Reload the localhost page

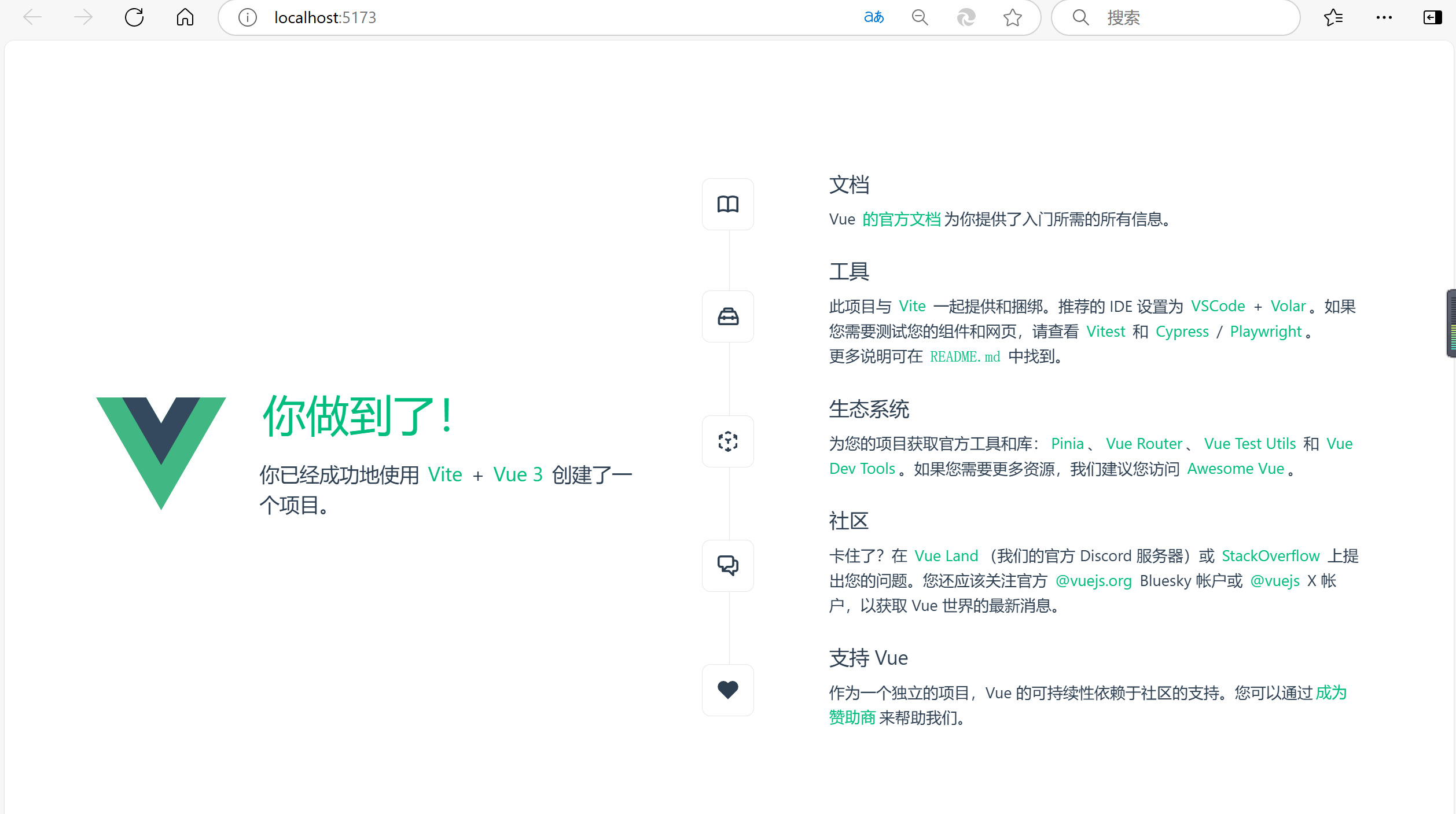point(134,17)
